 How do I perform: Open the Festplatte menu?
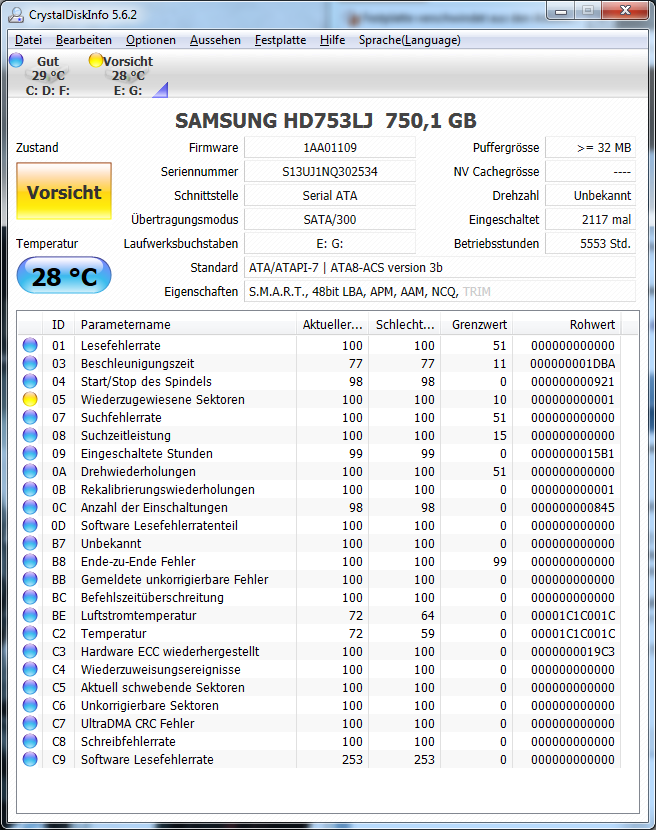tap(281, 40)
